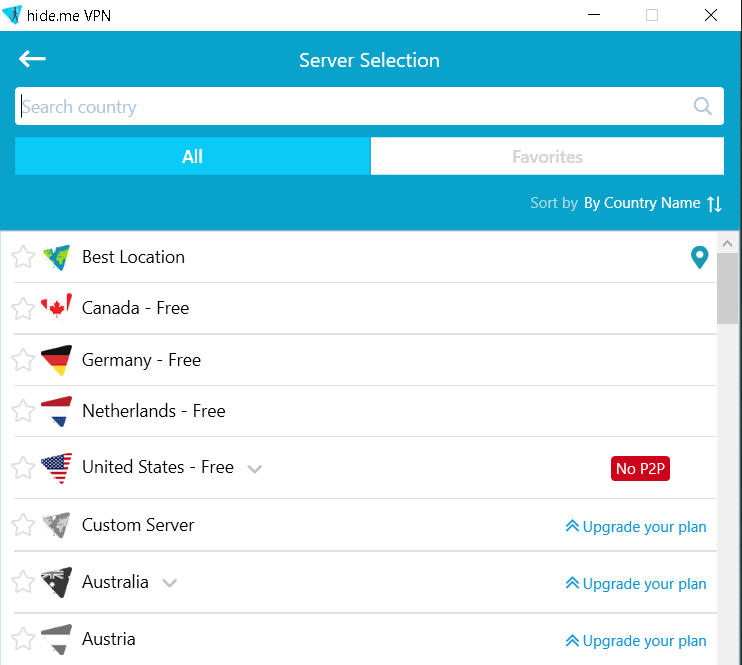The image size is (742, 665).
Task: Click the server list scrollbar thumb
Action: point(727,288)
